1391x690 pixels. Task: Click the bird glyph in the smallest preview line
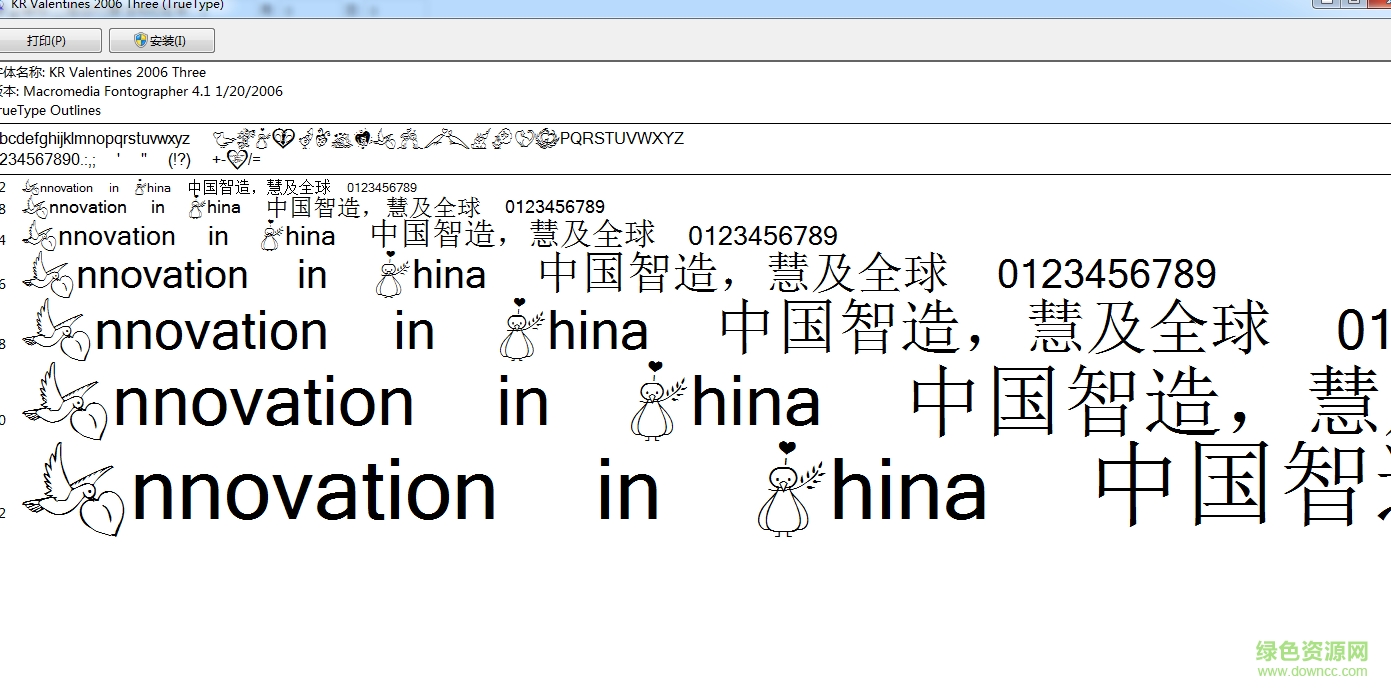coord(29,186)
